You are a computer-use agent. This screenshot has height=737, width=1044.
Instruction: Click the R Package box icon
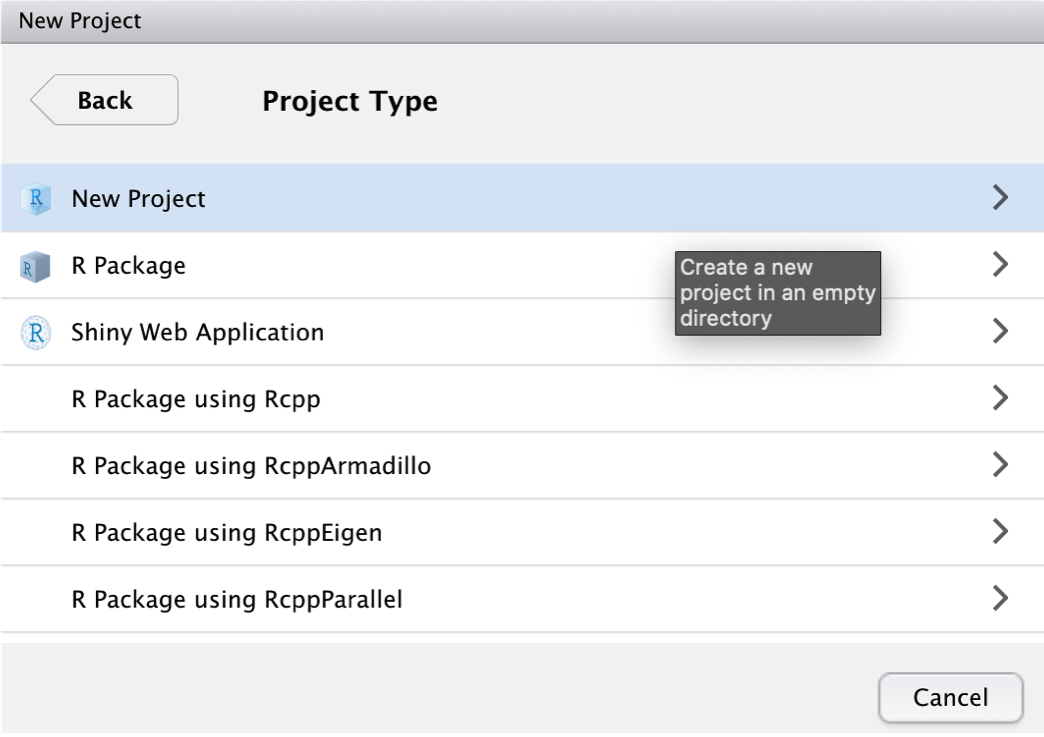click(35, 266)
